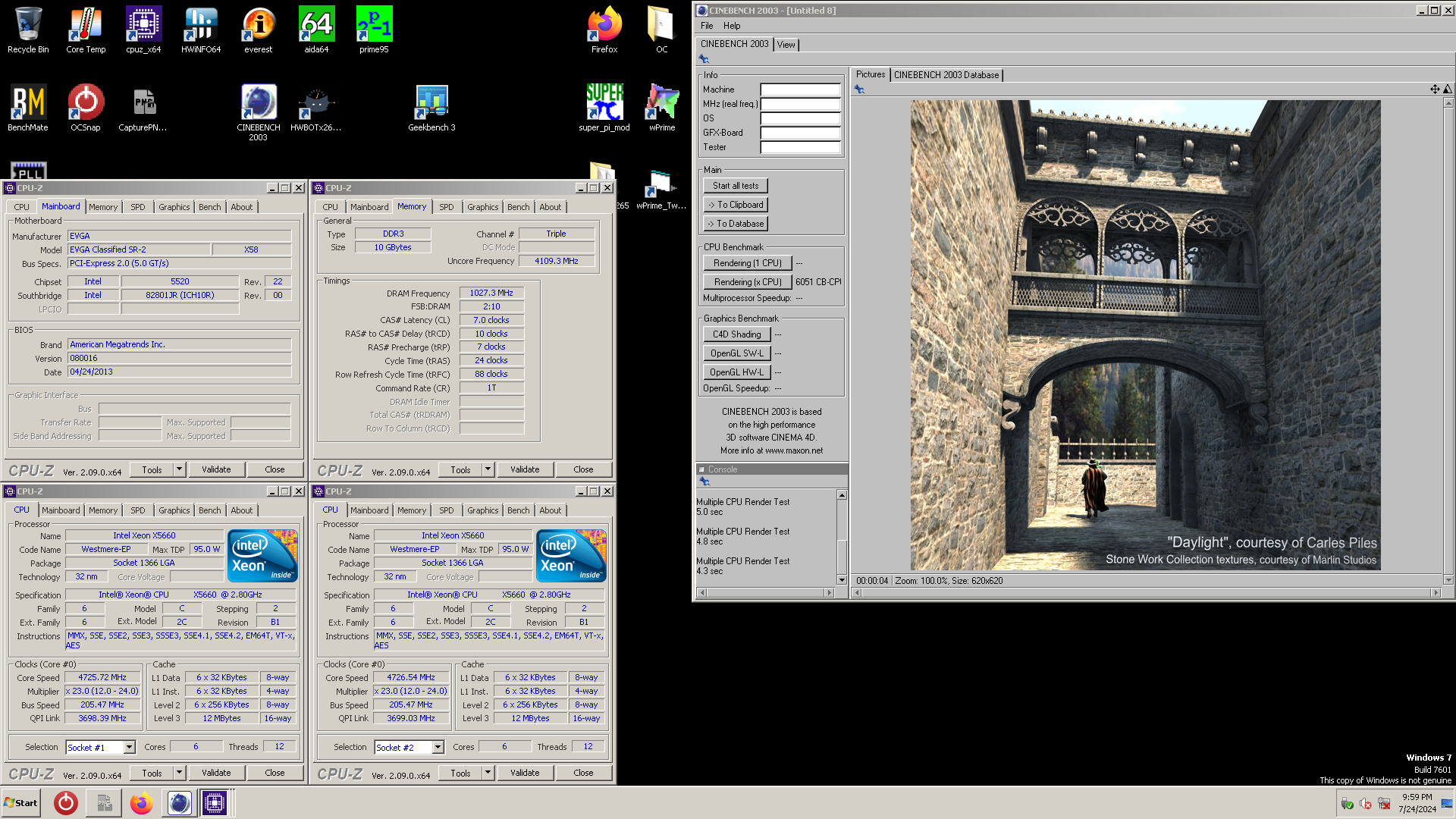Click the picture panel horizontal scrollbar
Image resolution: width=1456 pixels, height=819 pixels.
point(1146,593)
